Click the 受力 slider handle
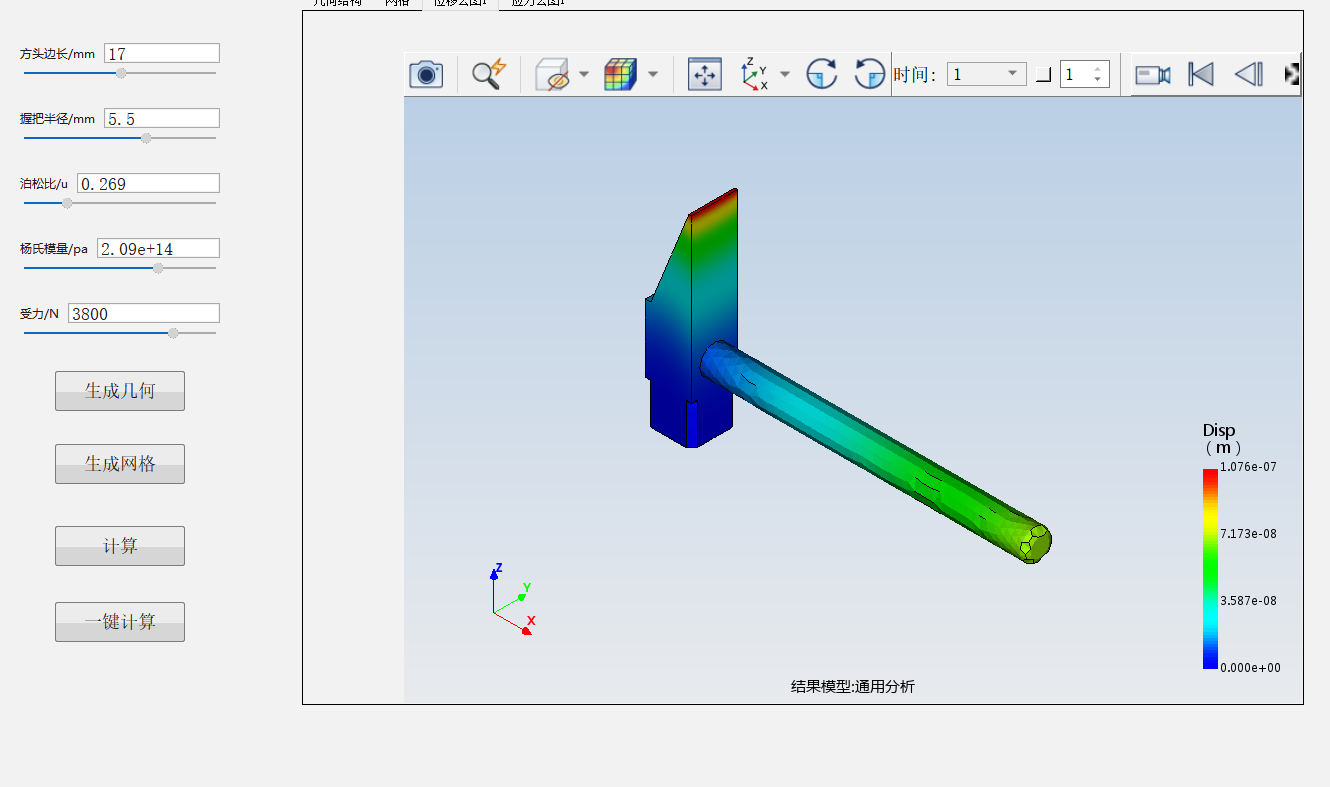The image size is (1330, 787). [173, 333]
